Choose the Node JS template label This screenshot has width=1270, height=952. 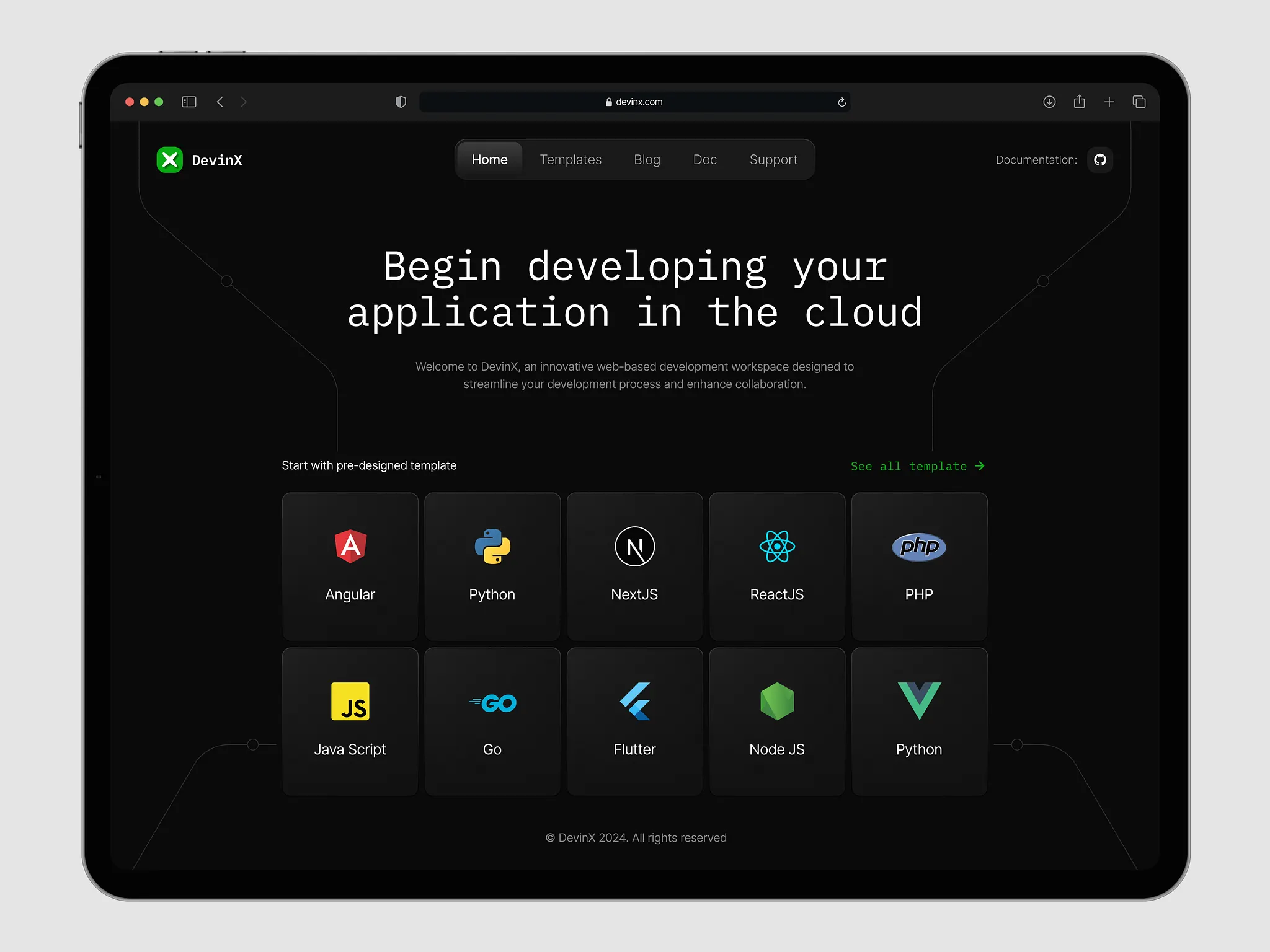(777, 749)
